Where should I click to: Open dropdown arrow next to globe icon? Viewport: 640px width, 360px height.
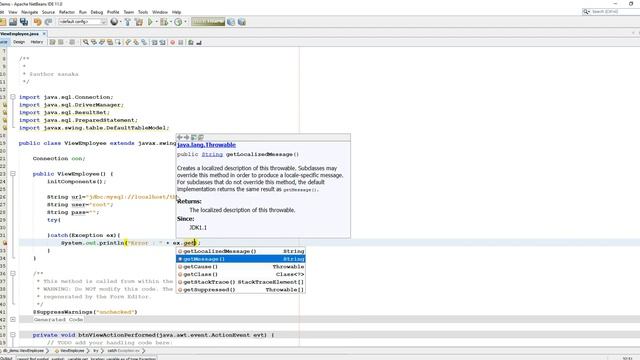tap(121, 22)
